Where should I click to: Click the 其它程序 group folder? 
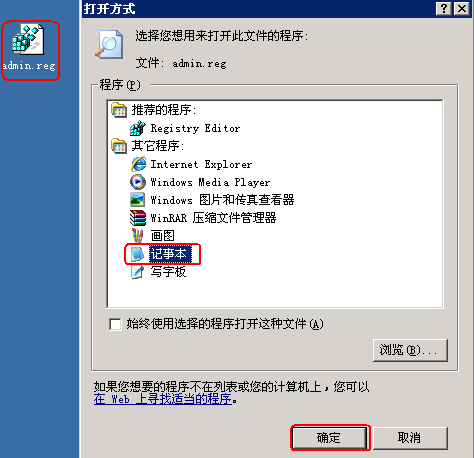[x=119, y=146]
